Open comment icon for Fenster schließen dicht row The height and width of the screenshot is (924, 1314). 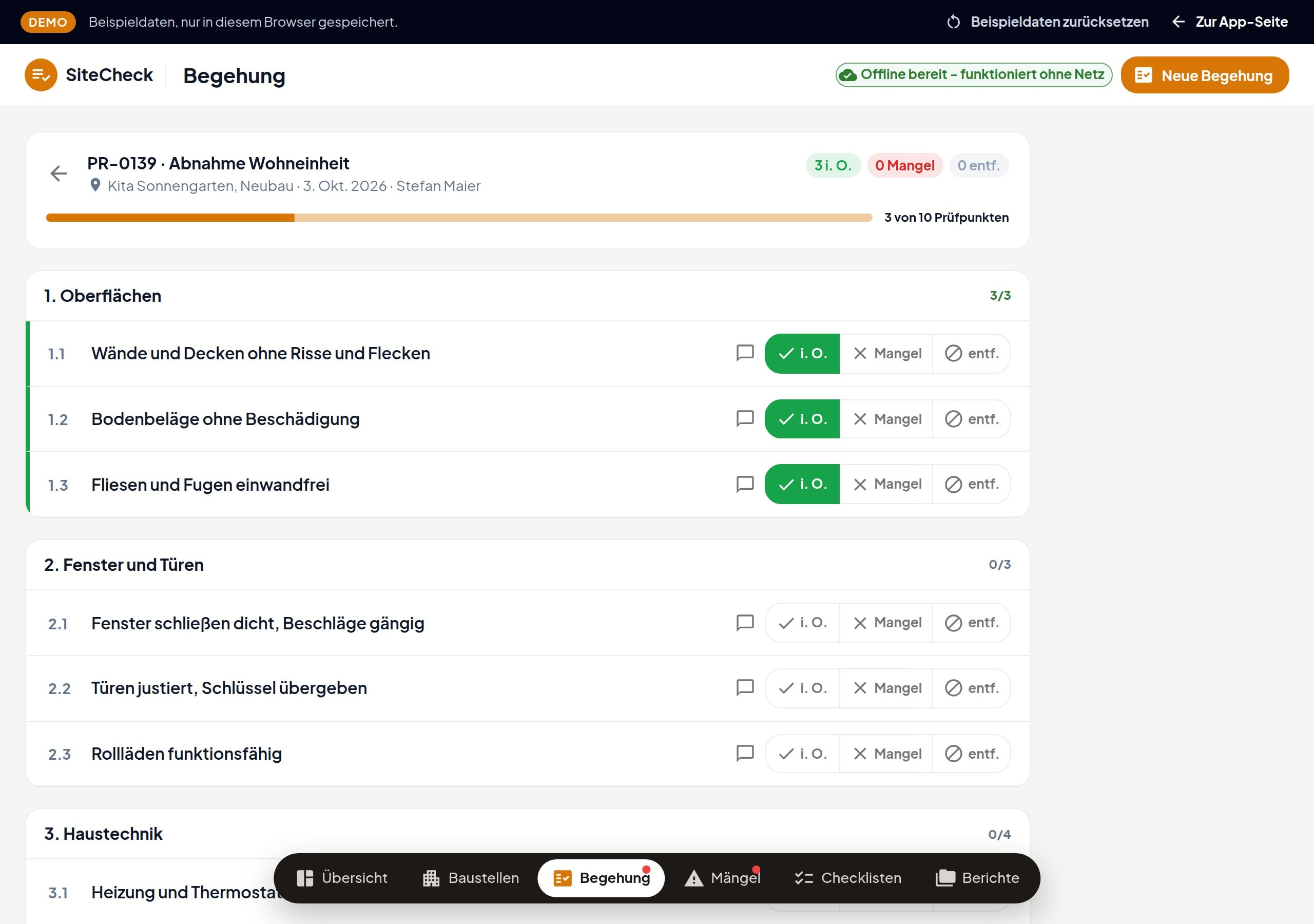[745, 622]
